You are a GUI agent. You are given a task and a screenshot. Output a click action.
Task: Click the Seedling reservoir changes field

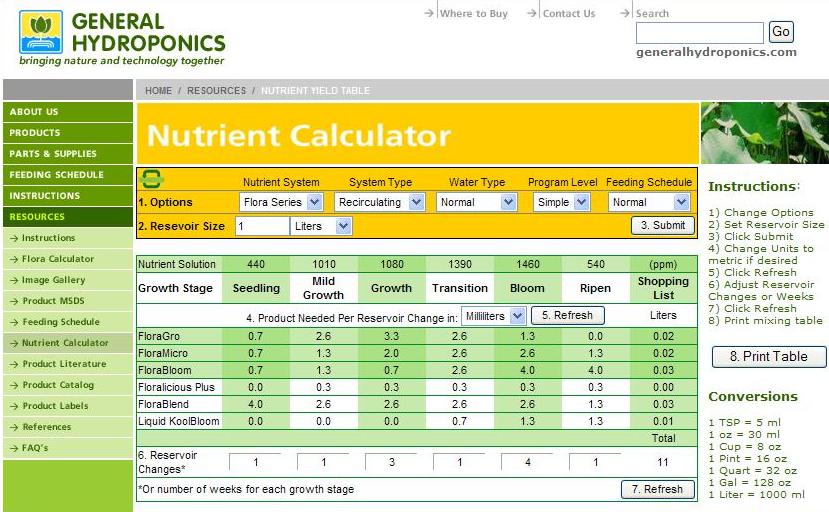[255, 462]
